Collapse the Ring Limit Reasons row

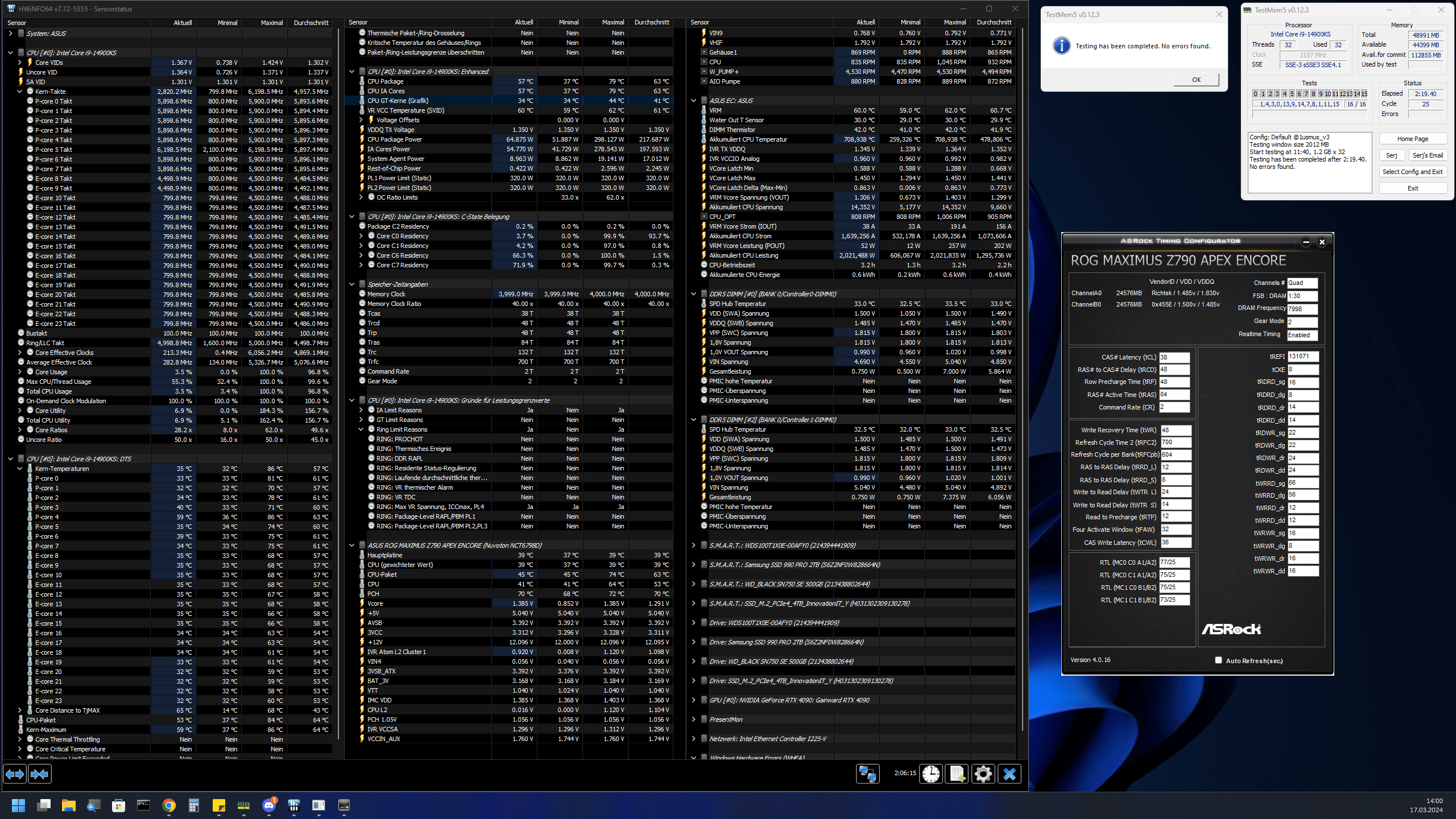[361, 429]
